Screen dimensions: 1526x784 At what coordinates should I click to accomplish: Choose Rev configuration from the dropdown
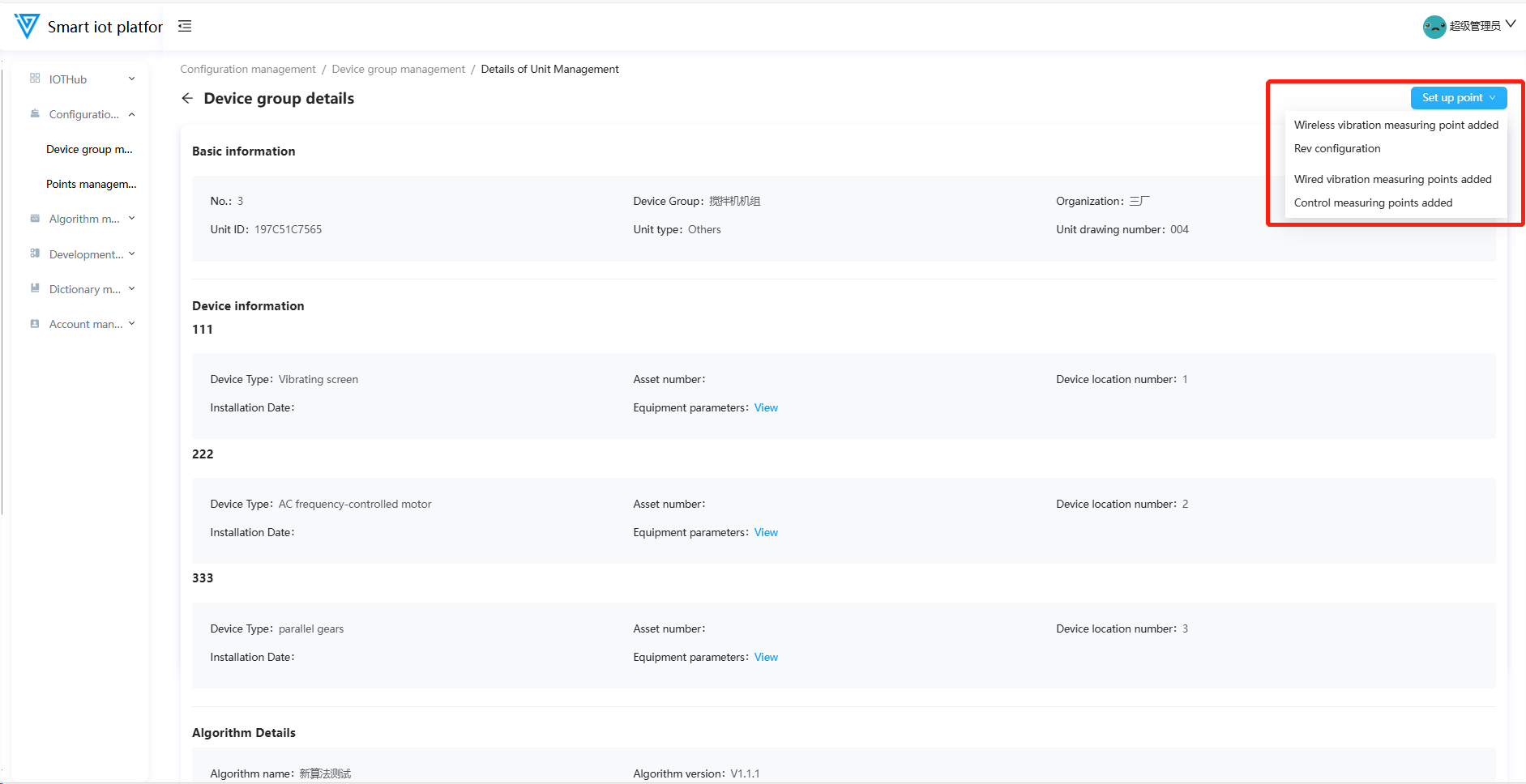pyautogui.click(x=1337, y=148)
